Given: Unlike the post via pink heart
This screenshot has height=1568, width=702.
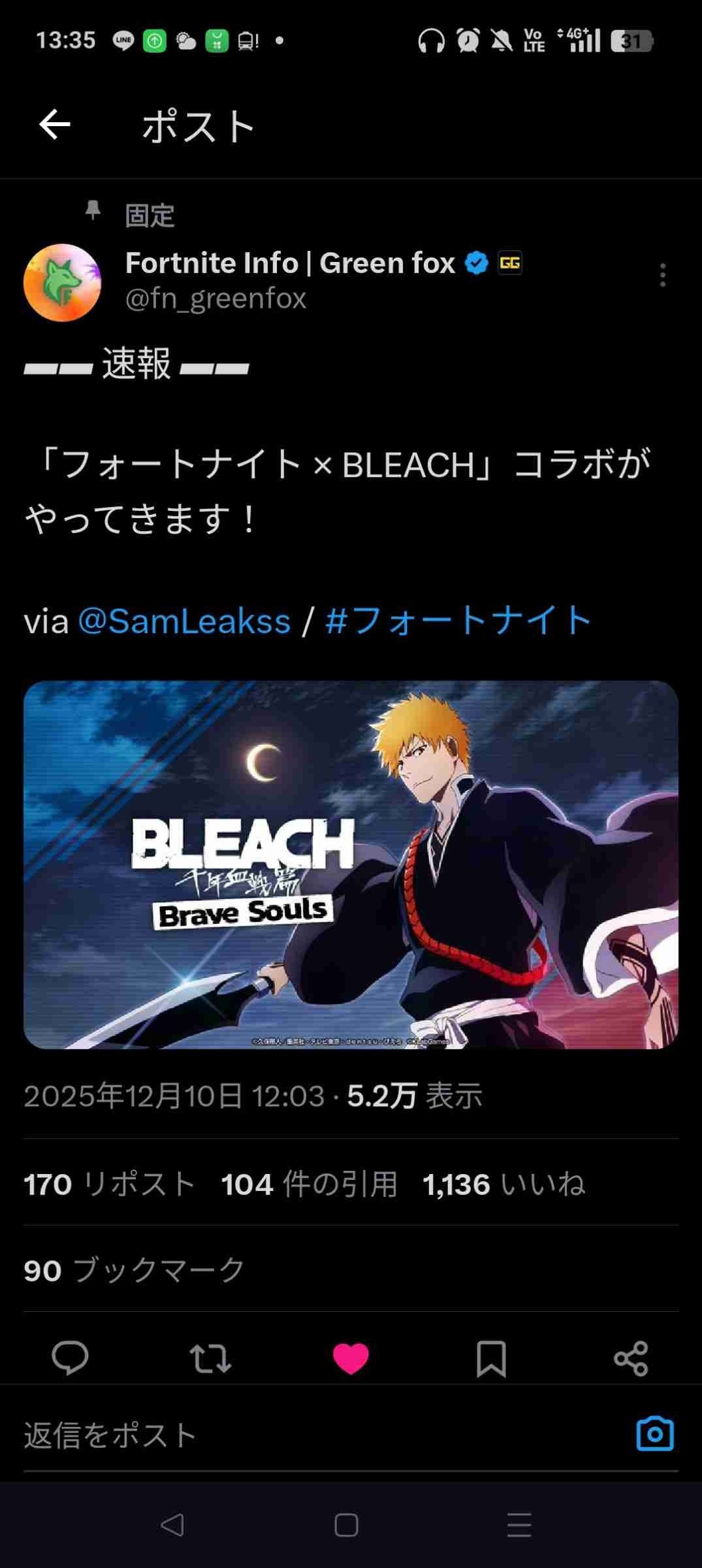Looking at the screenshot, I should pos(351,1358).
